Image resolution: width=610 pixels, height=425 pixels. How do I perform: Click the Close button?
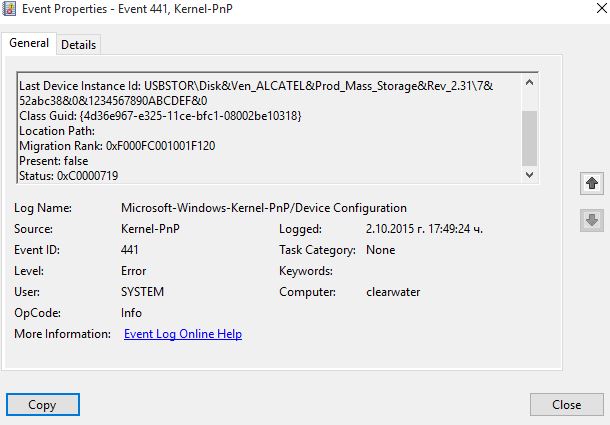pos(566,405)
